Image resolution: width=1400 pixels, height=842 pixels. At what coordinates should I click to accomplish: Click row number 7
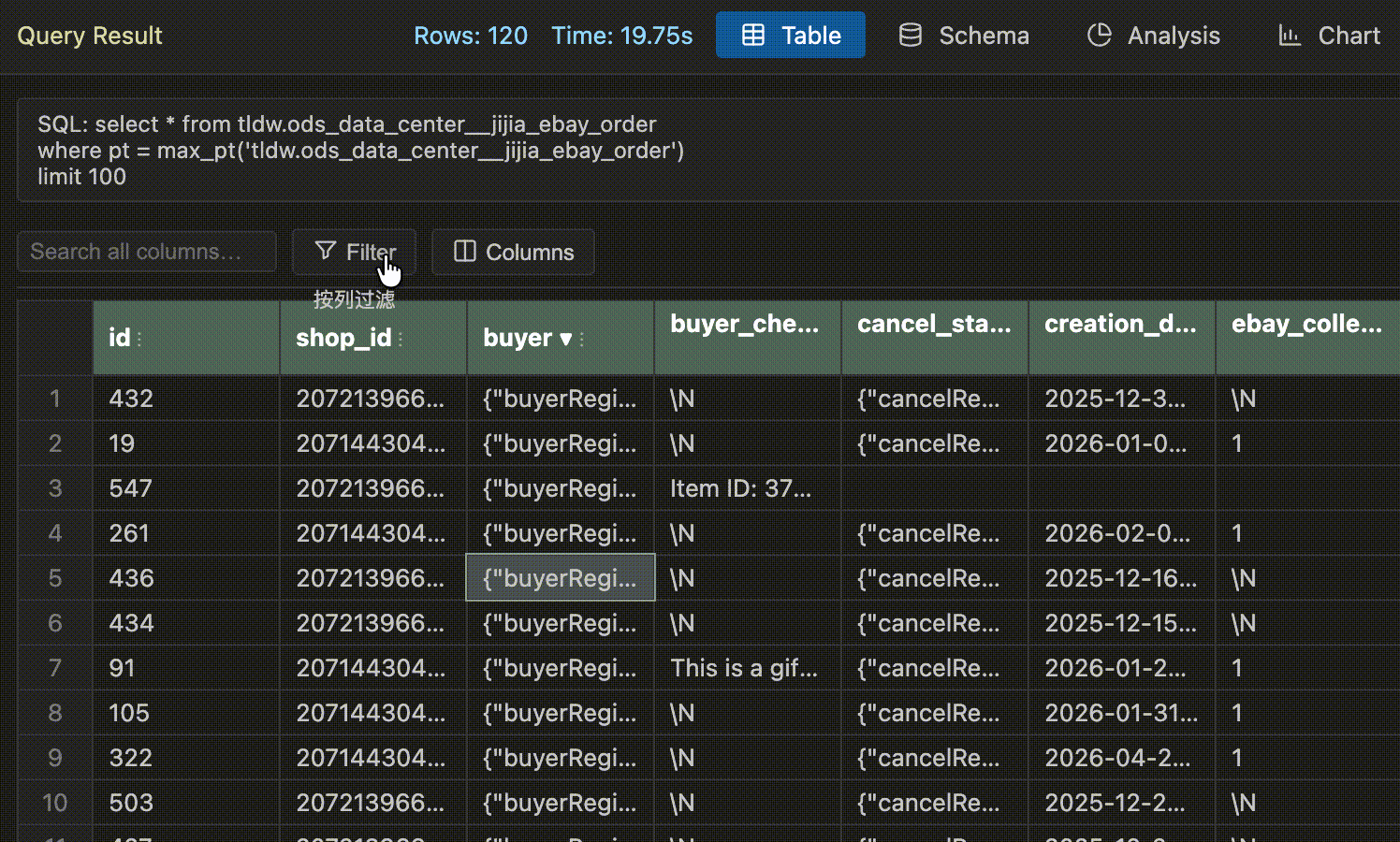point(55,668)
